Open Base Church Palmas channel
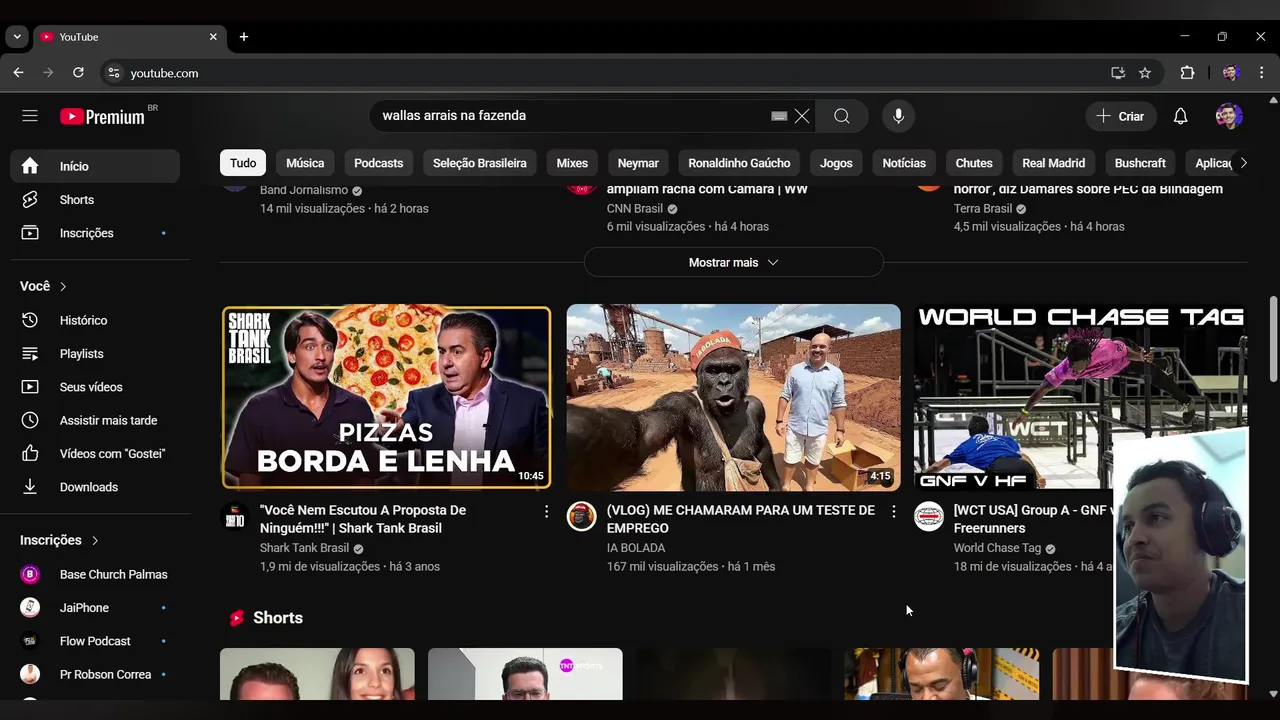Viewport: 1280px width, 720px height. click(x=95, y=574)
